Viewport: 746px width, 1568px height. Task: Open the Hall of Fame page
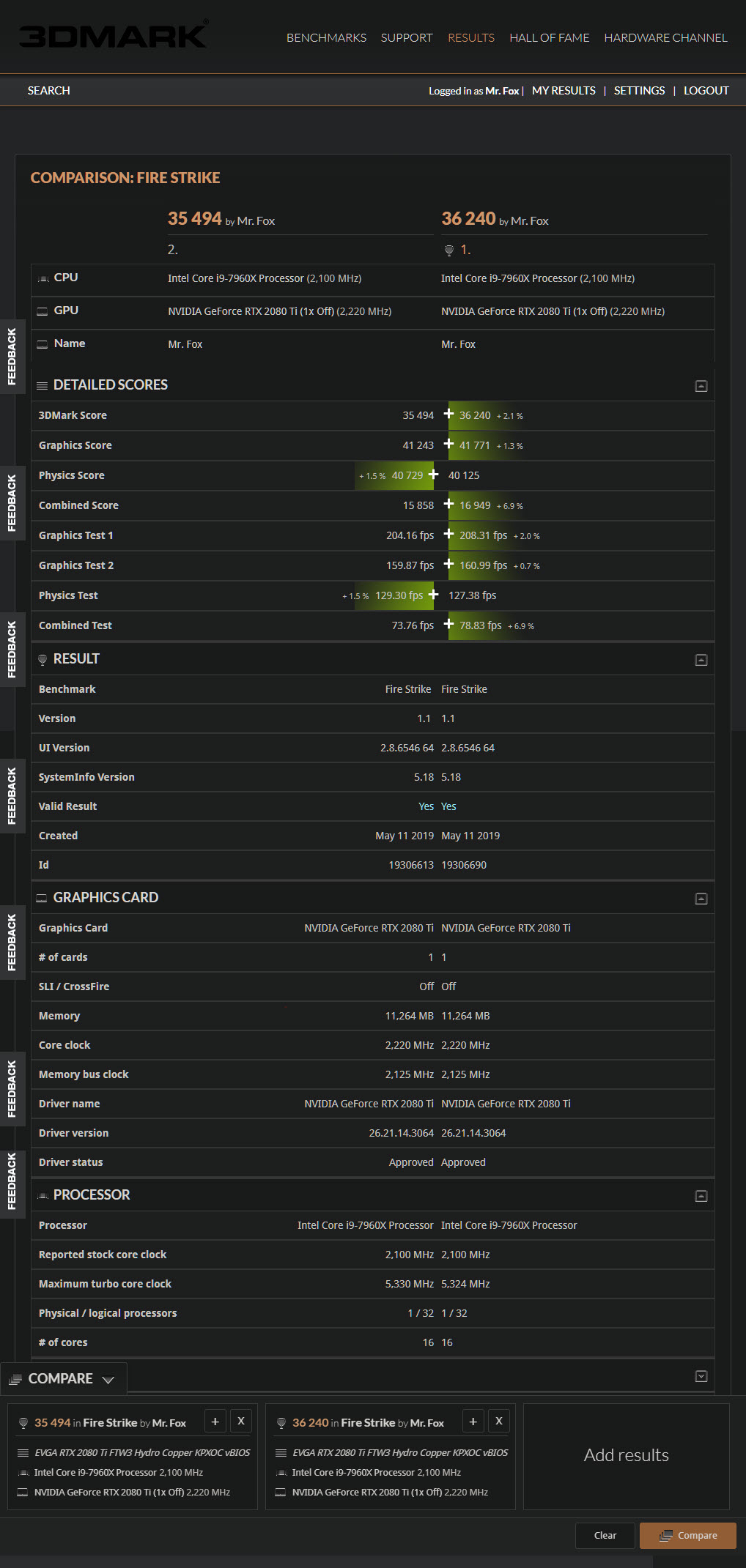tap(550, 37)
